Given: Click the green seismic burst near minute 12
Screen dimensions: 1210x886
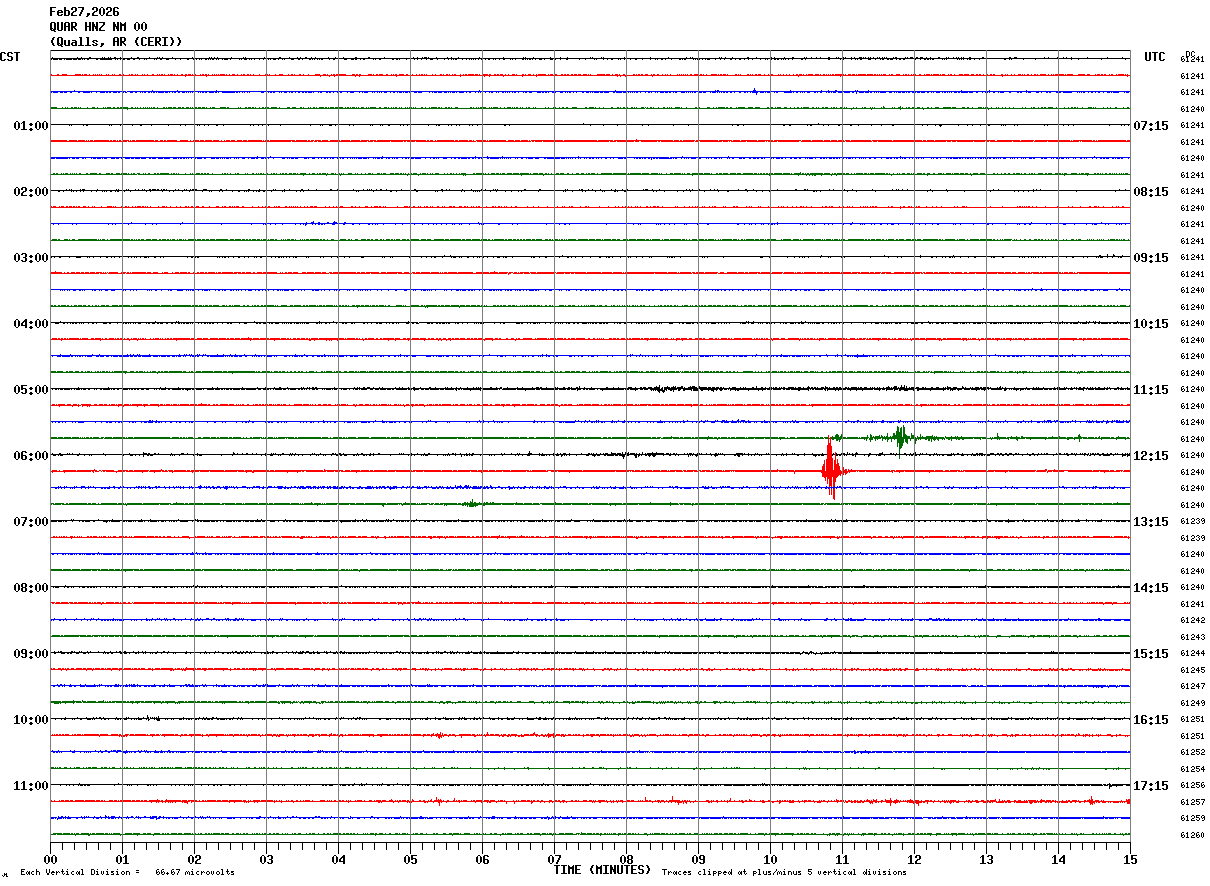Looking at the screenshot, I should pos(900,437).
